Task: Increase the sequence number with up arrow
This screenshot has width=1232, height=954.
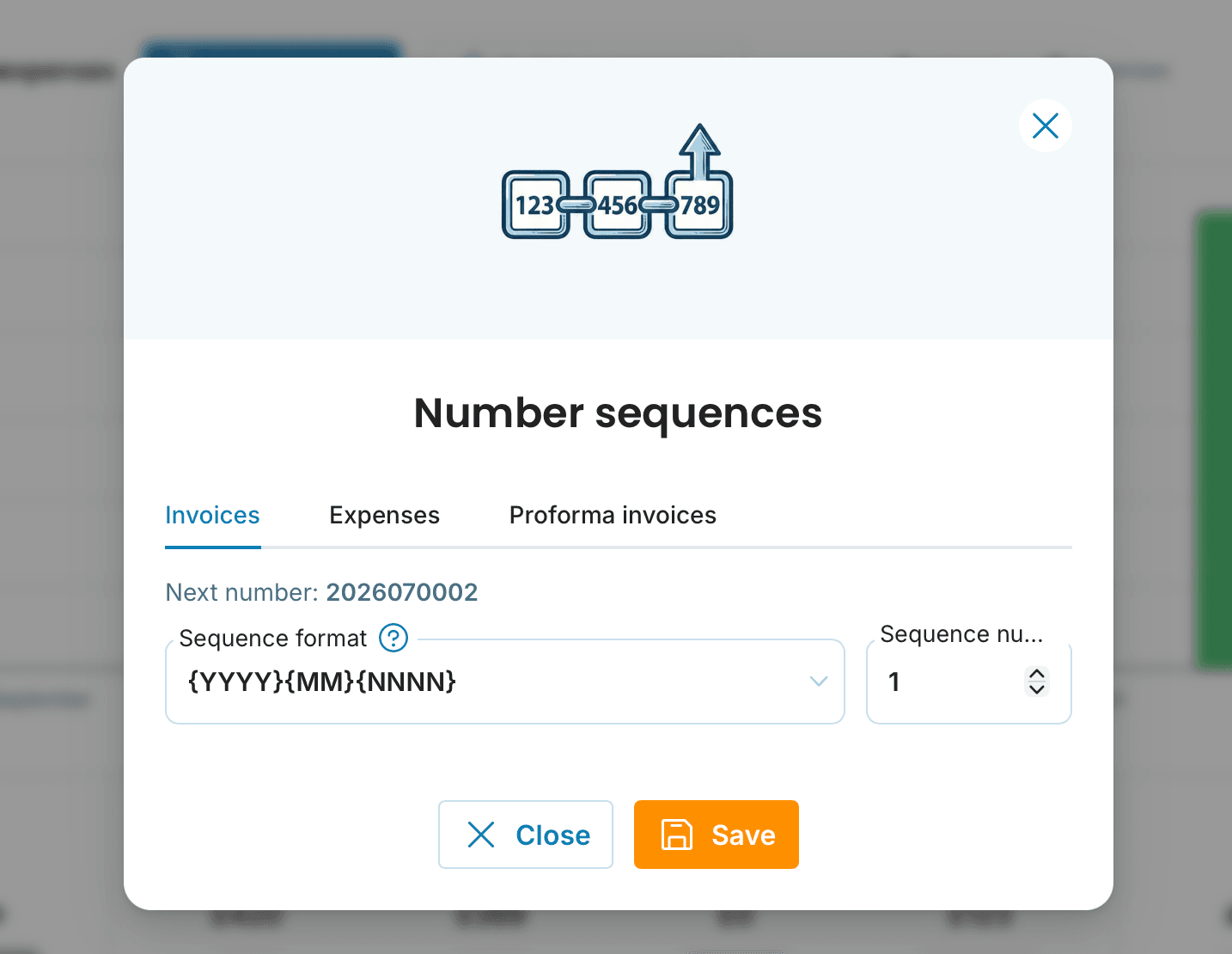Action: [x=1037, y=674]
